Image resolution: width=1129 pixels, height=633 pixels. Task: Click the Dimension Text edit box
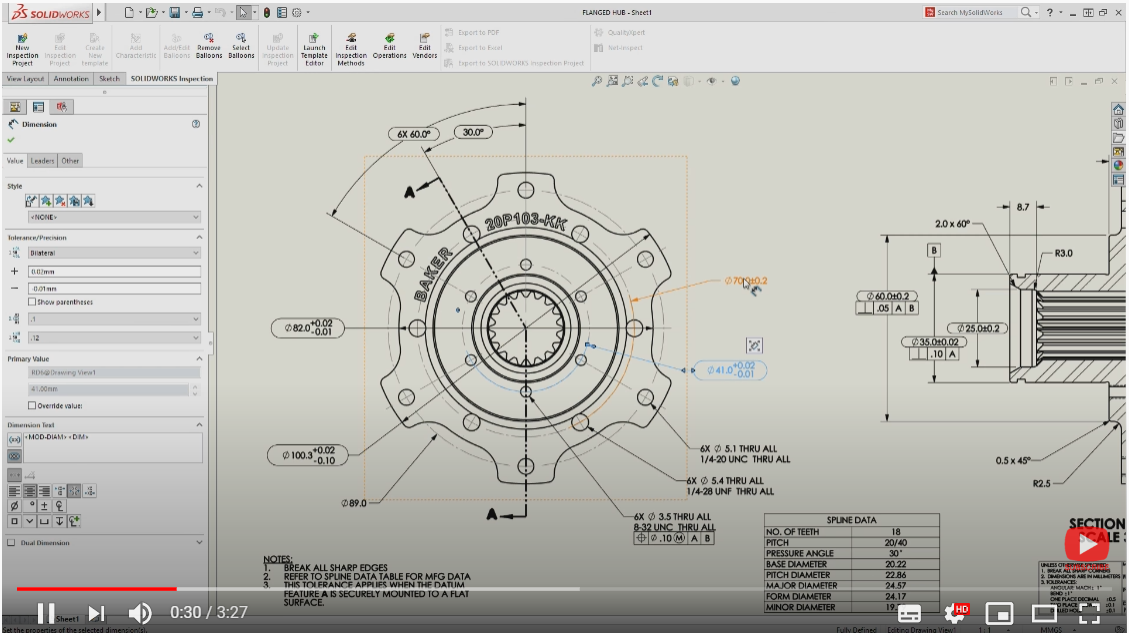coord(114,447)
